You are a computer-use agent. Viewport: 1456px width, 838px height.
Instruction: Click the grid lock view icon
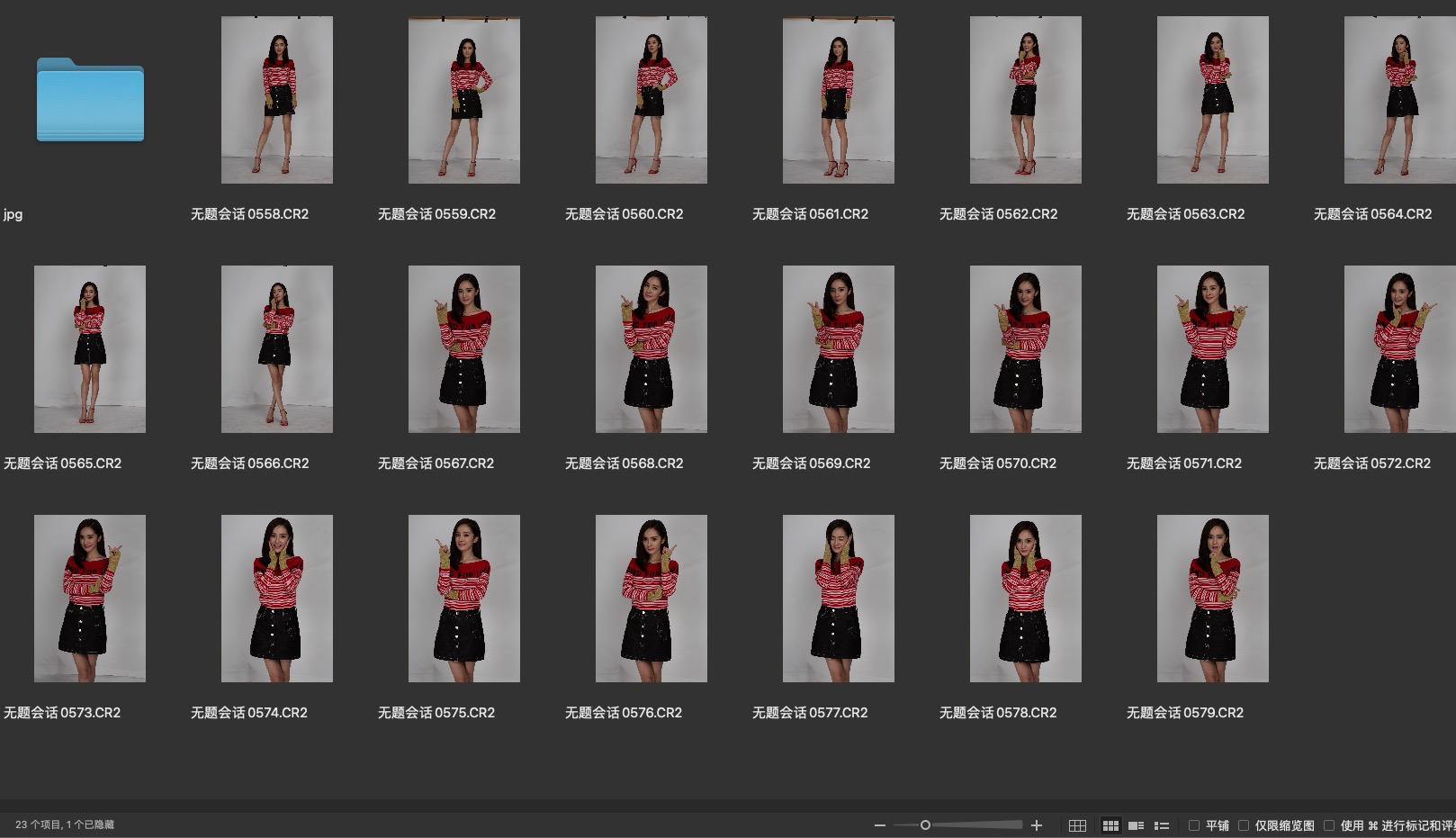[x=1077, y=825]
